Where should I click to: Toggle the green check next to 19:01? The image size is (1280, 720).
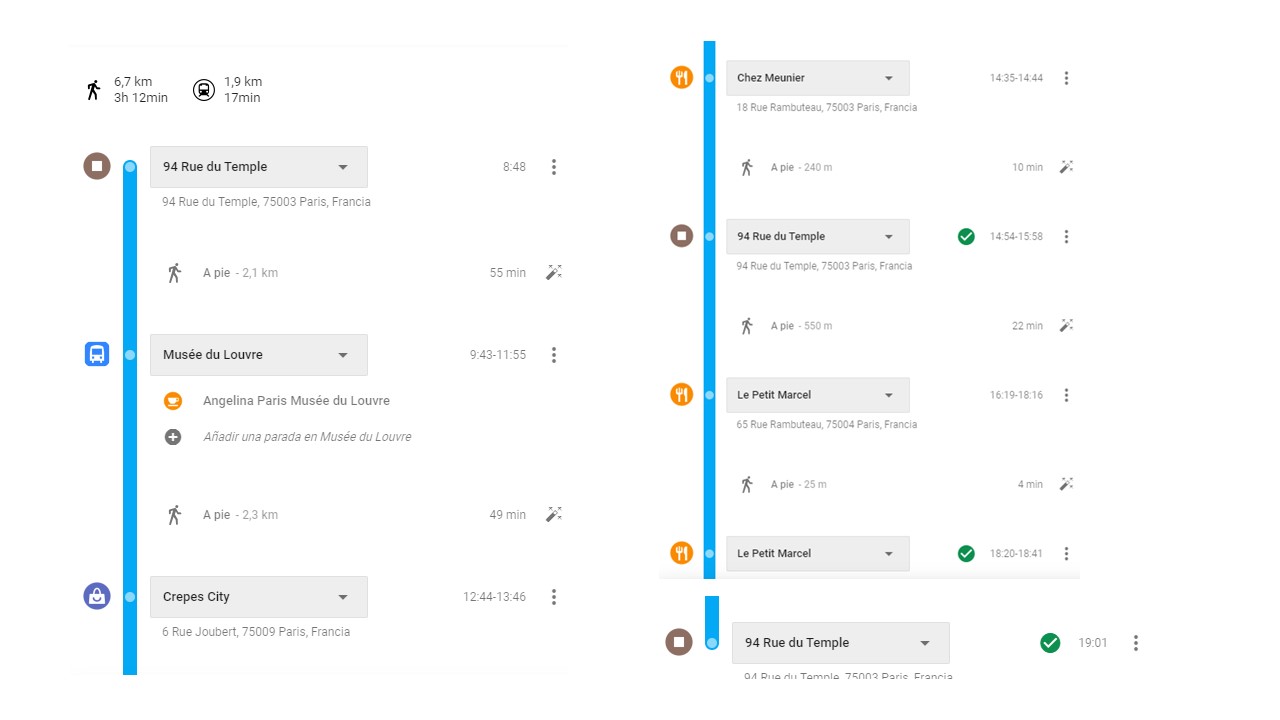click(x=1050, y=643)
